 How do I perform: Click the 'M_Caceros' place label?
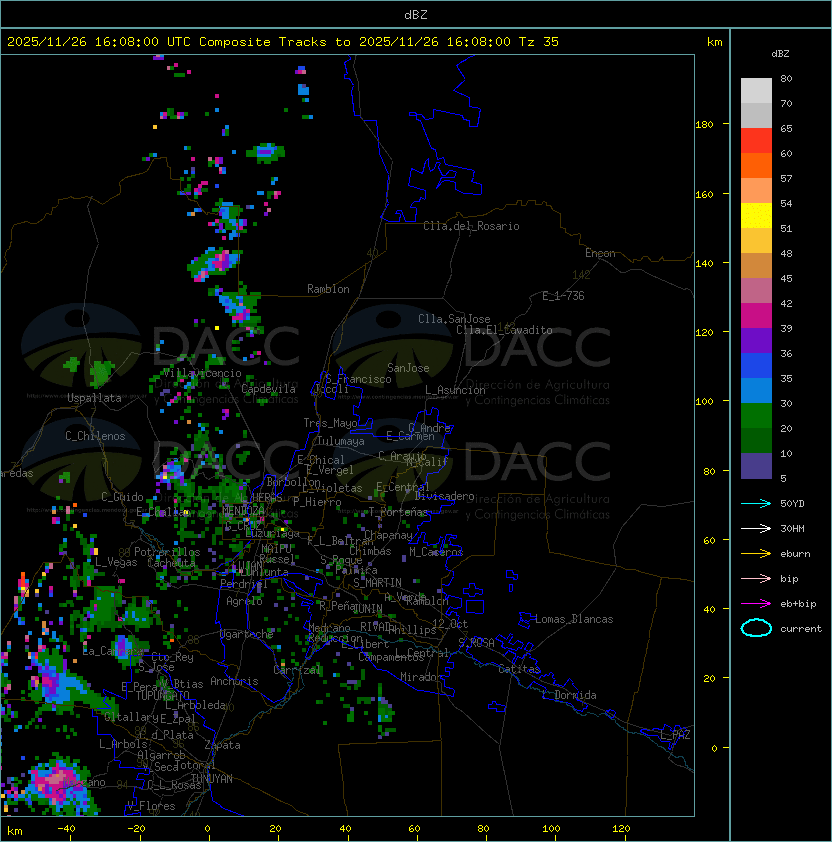coord(436,551)
